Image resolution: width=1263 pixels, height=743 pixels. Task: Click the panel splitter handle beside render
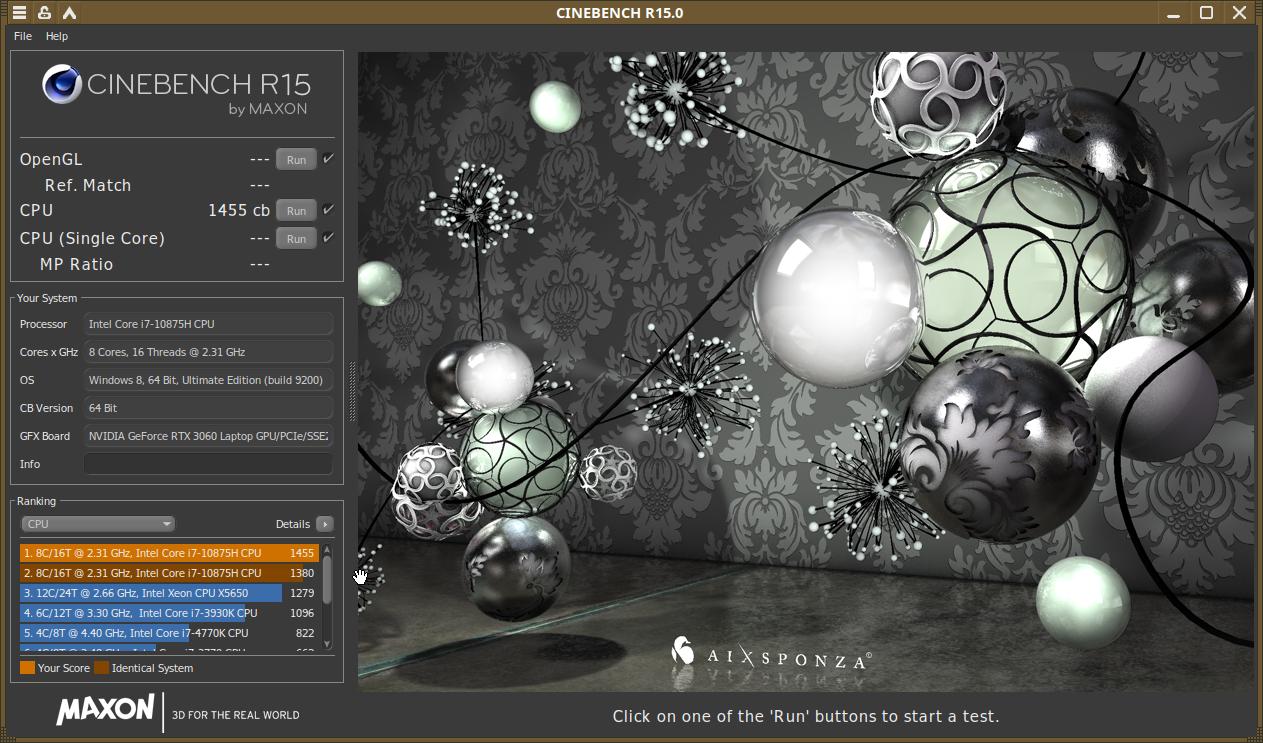coord(352,391)
